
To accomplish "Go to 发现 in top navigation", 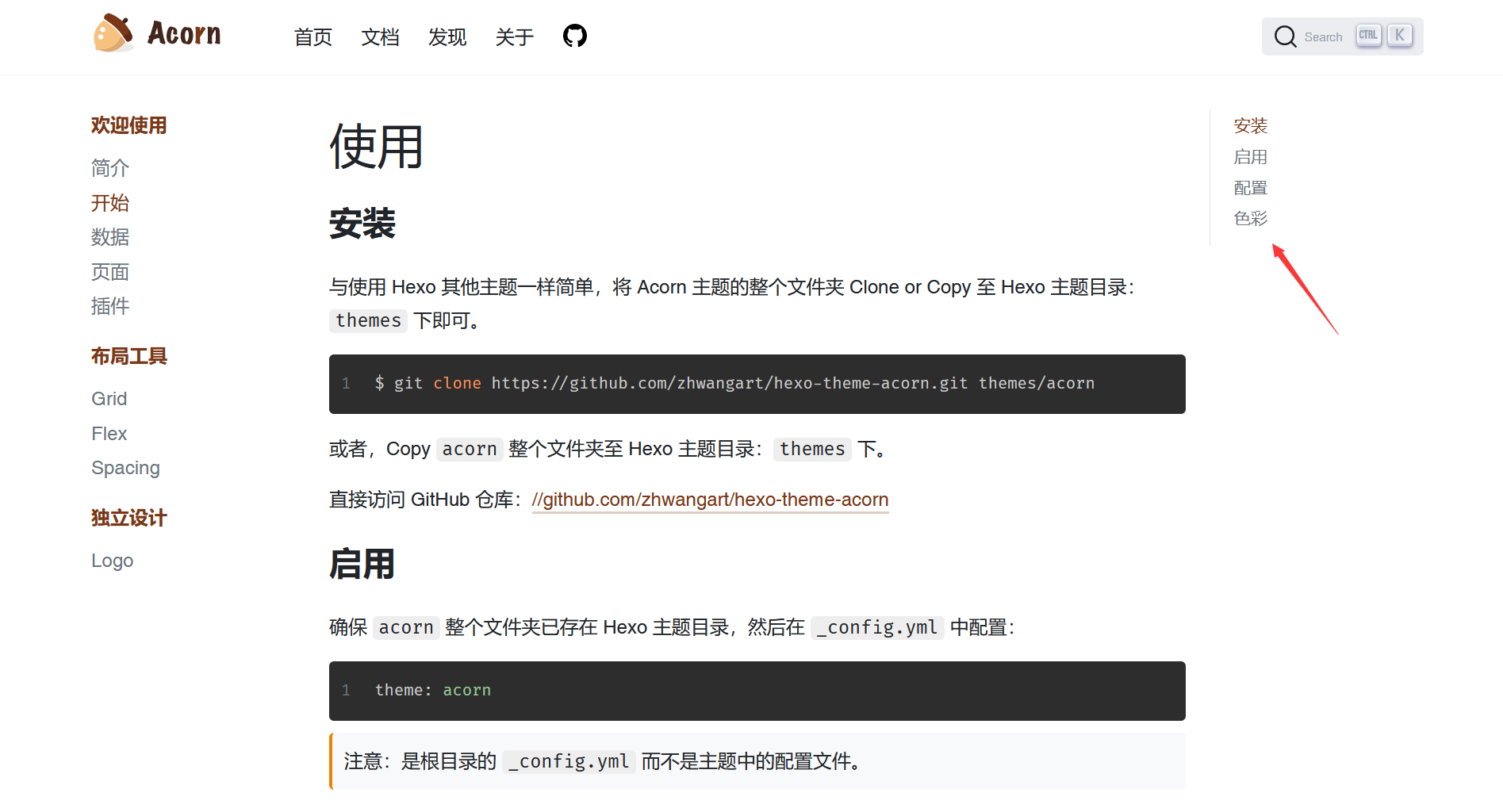I will tap(447, 37).
